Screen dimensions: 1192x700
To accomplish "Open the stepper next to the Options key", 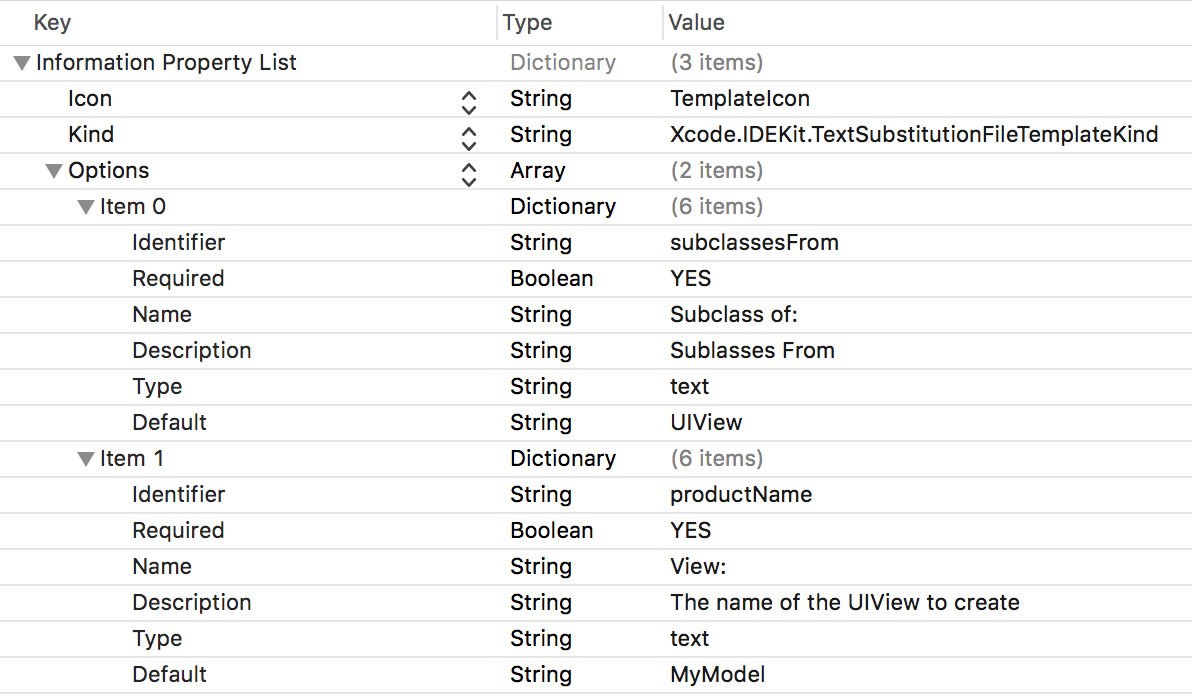I will 467,173.
